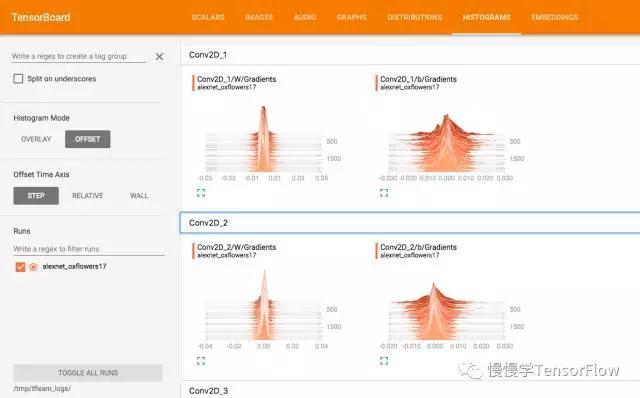Screen dimensions: 640x398
Task: Set histogram mode to Offset
Action: (87, 139)
